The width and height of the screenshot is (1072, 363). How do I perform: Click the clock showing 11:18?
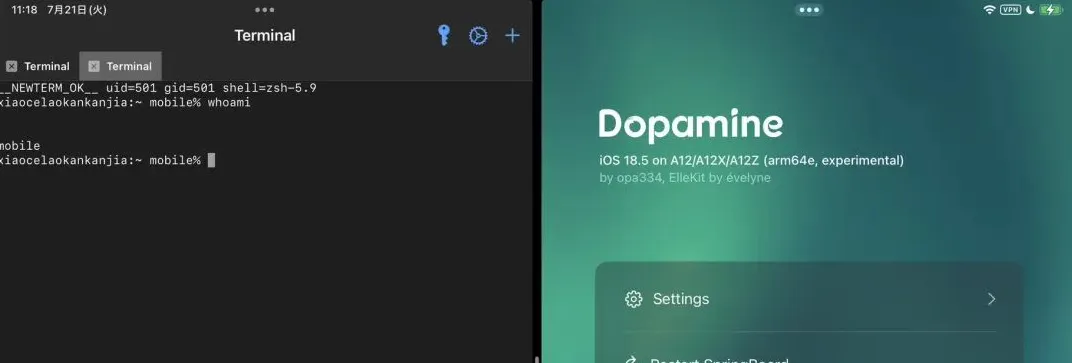(25, 10)
